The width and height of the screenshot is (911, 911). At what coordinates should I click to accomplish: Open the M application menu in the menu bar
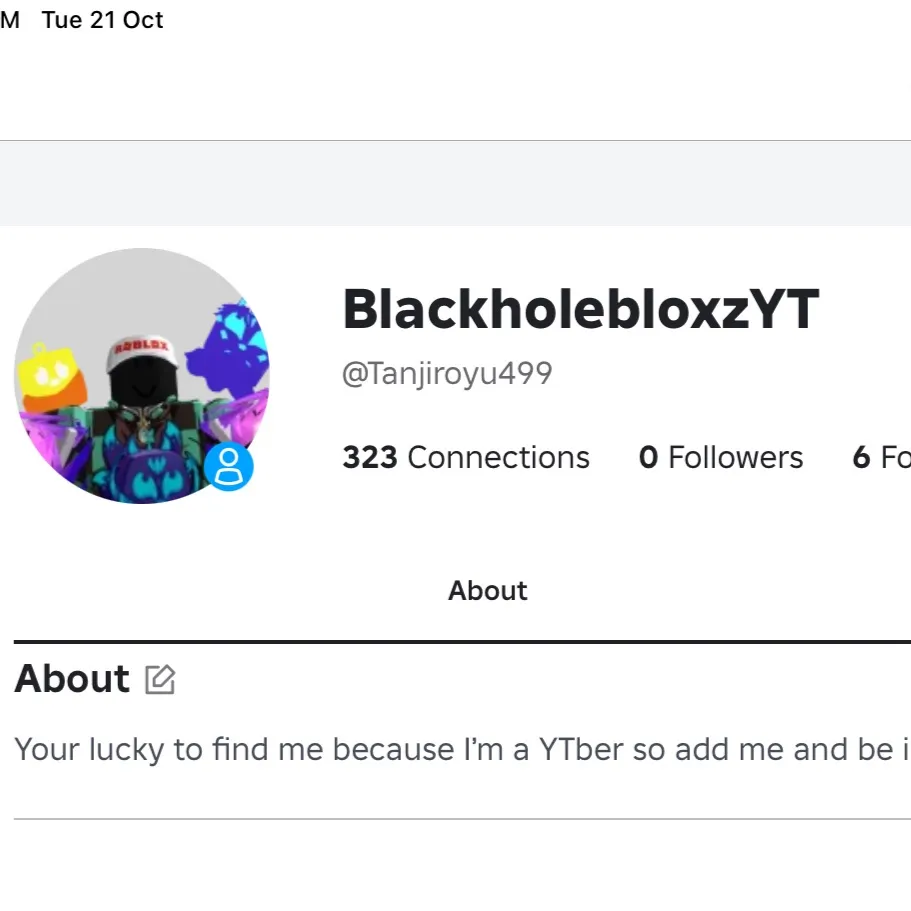9,19
